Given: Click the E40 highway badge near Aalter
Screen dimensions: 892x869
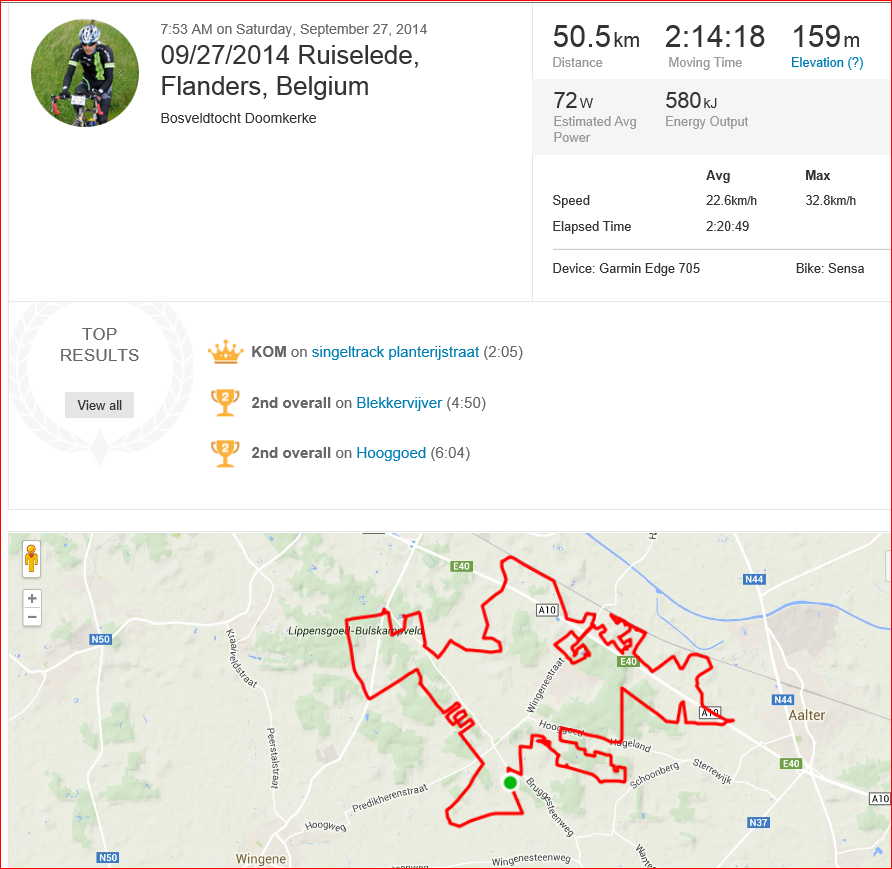Looking at the screenshot, I should (791, 763).
